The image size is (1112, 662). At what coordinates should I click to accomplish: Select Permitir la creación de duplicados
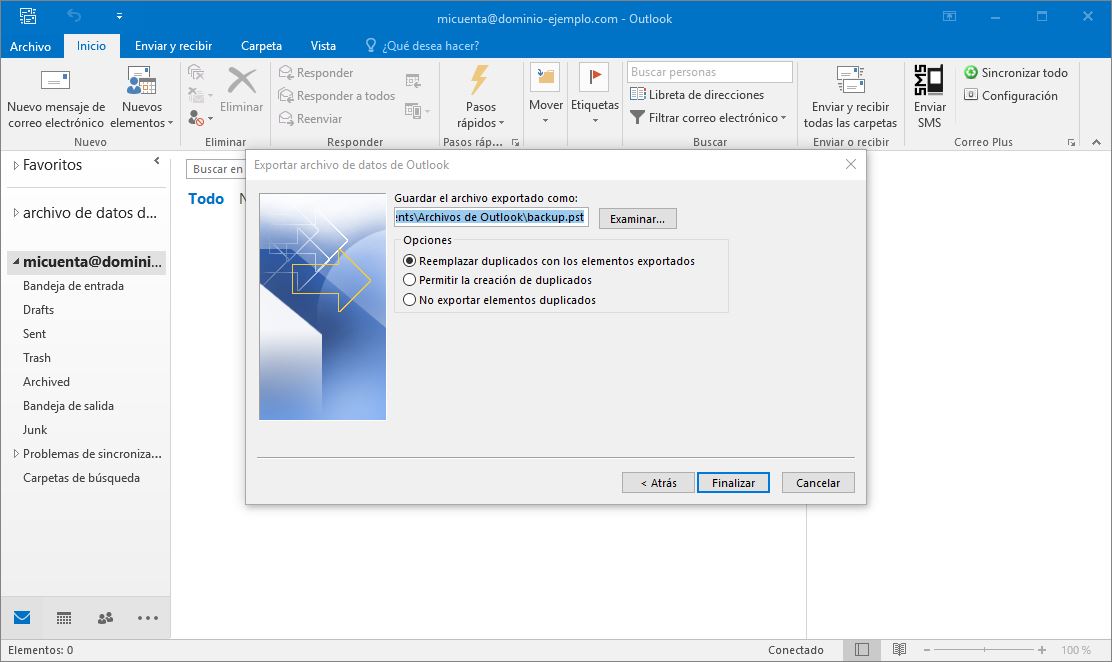click(x=497, y=280)
